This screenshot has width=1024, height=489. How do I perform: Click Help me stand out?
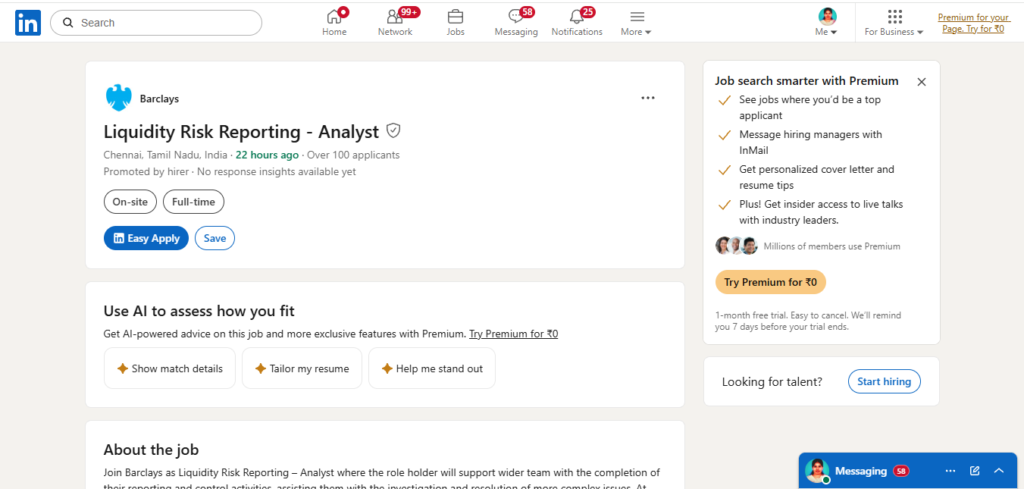(x=432, y=368)
